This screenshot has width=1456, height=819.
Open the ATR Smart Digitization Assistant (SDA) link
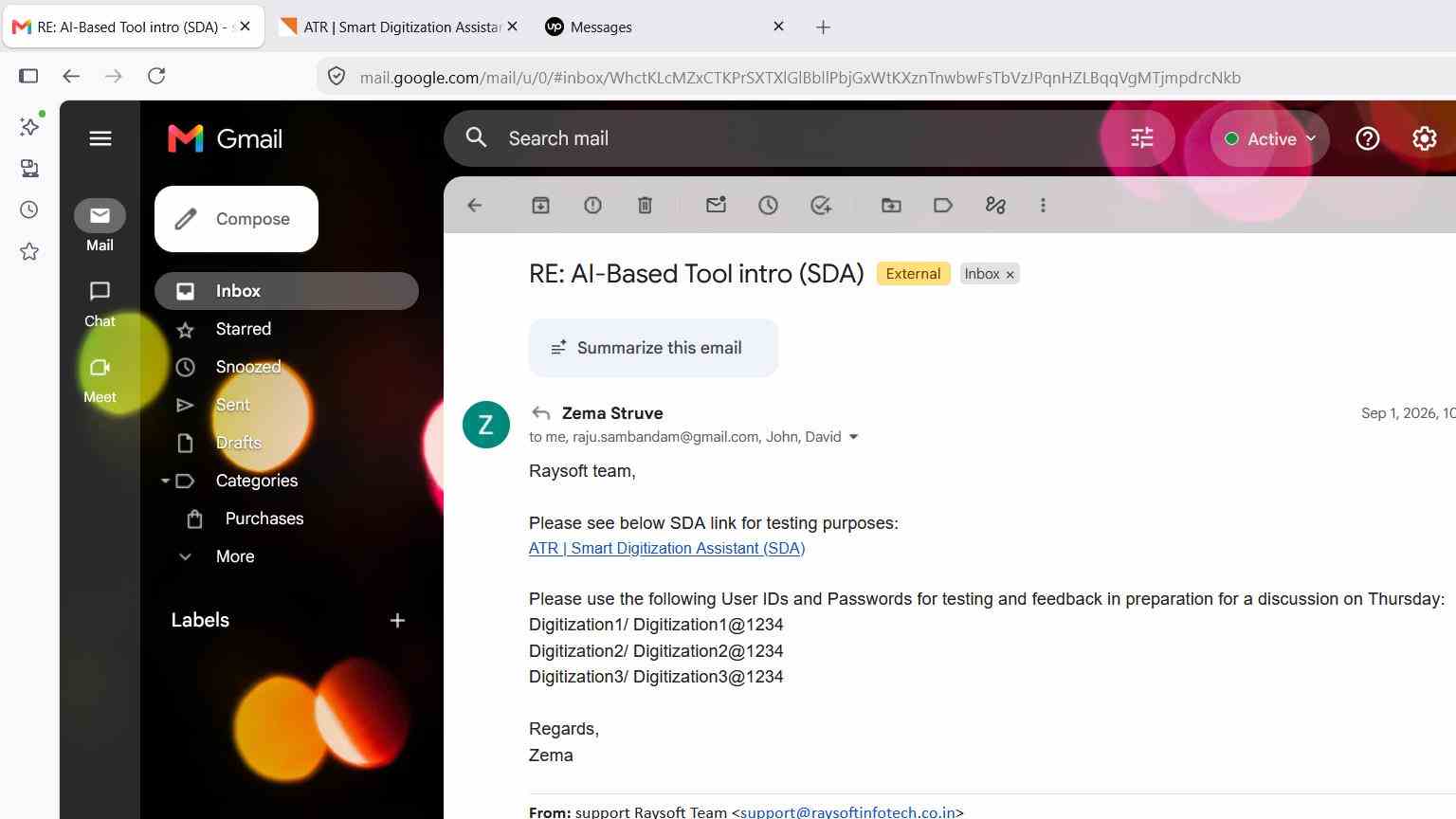pos(666,548)
